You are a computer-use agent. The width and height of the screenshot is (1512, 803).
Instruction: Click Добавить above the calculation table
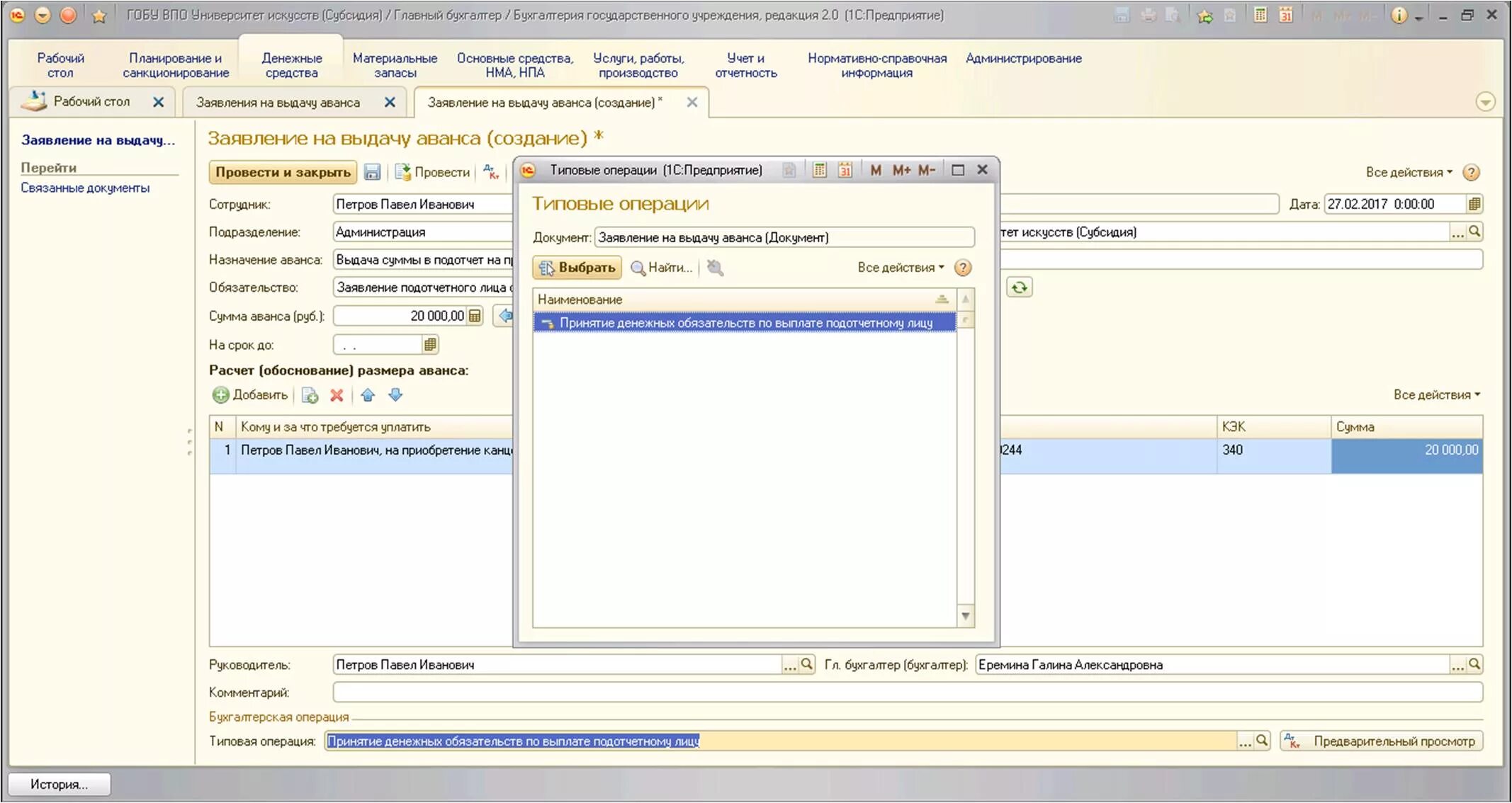pos(250,395)
